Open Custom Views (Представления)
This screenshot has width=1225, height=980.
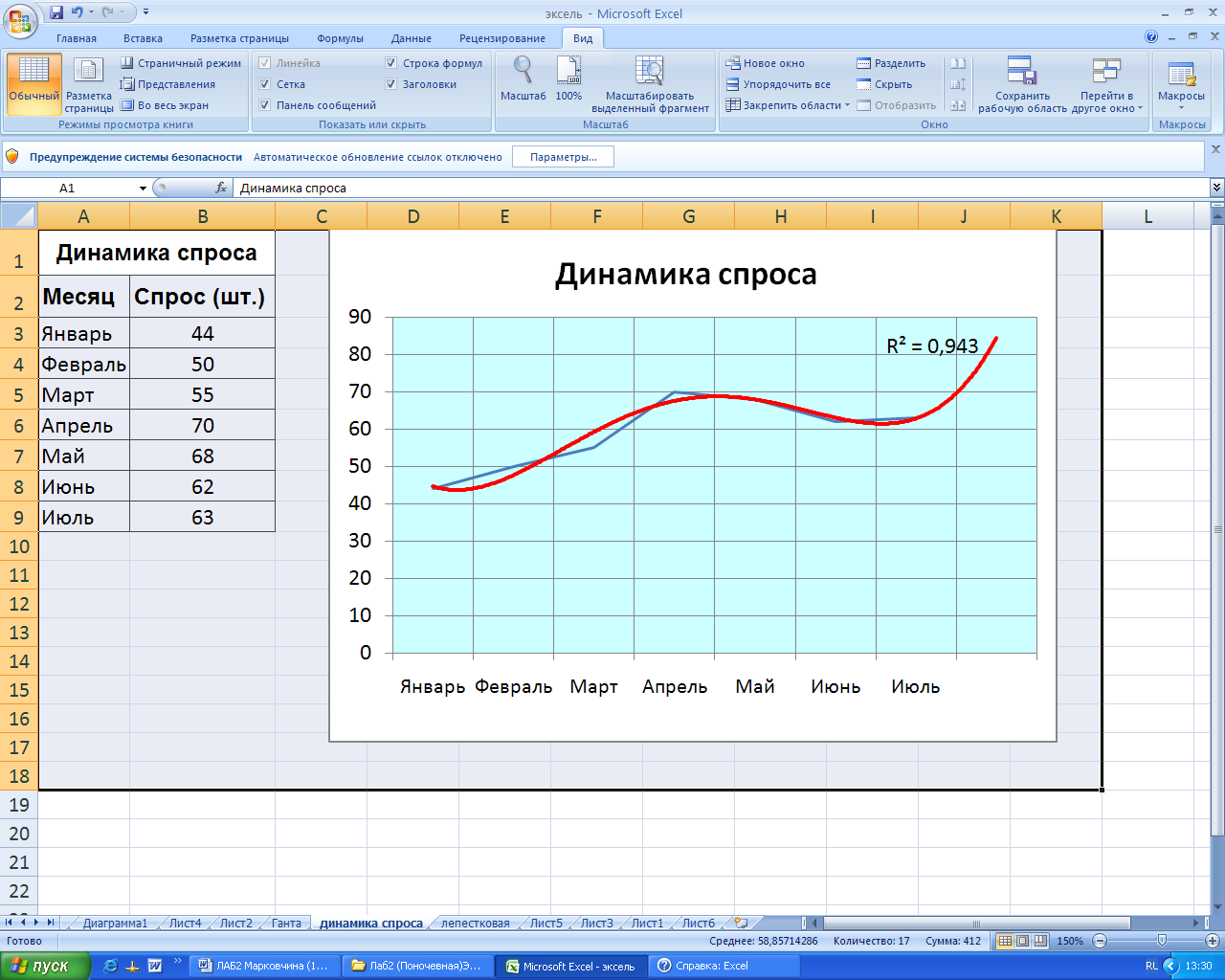click(168, 84)
